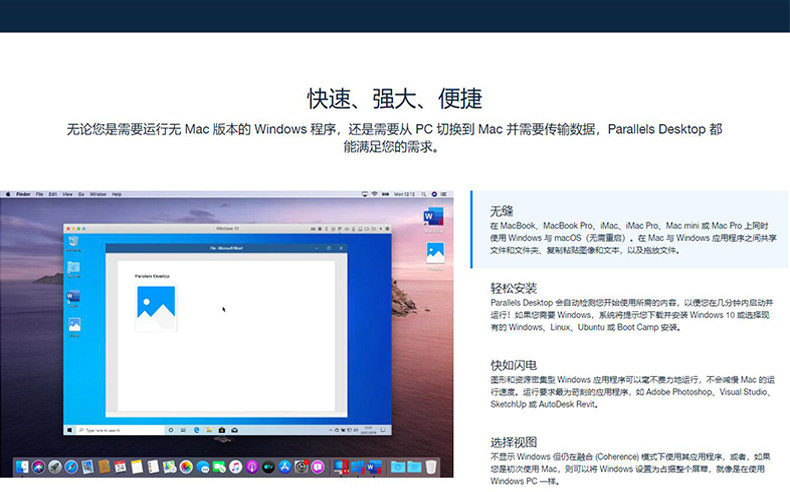Viewport: 790px width, 492px height.
Task: Click the Windows Start button
Action: click(70, 430)
